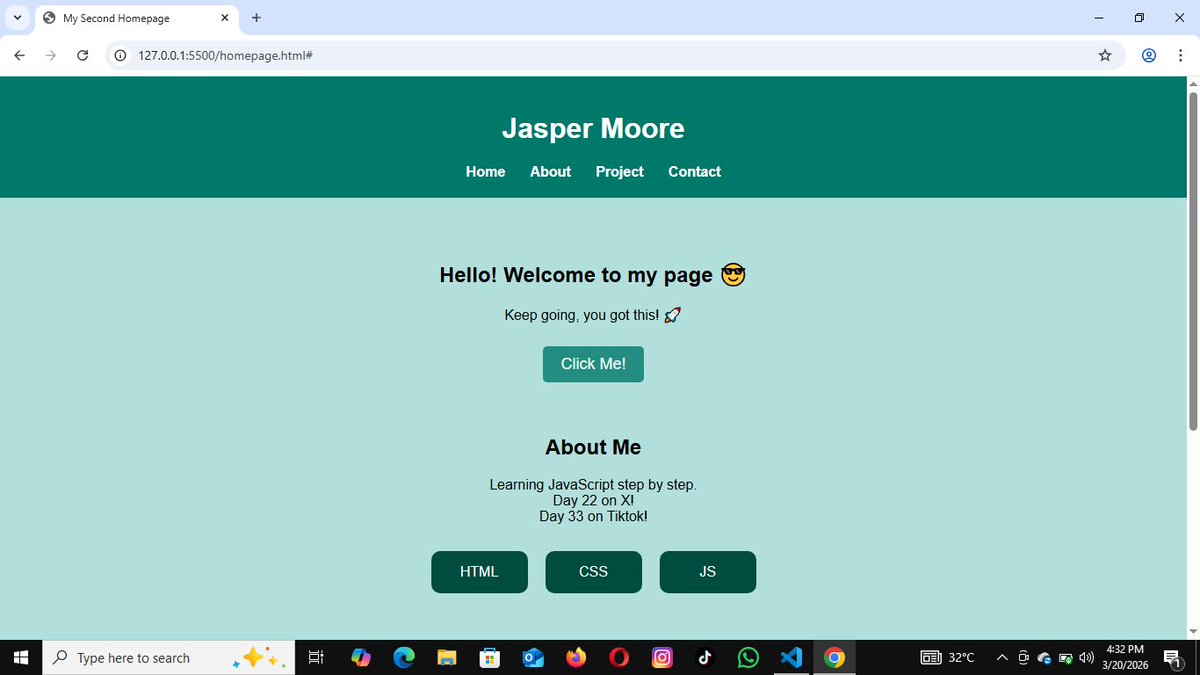Open Instagram from the taskbar
The width and height of the screenshot is (1200, 675).
coord(661,657)
